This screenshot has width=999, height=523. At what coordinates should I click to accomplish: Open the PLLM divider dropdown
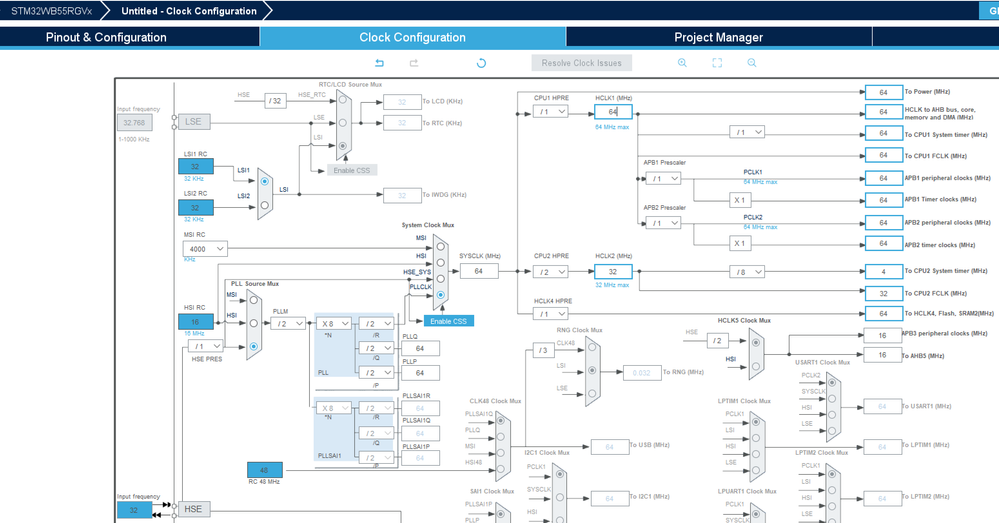tap(288, 324)
